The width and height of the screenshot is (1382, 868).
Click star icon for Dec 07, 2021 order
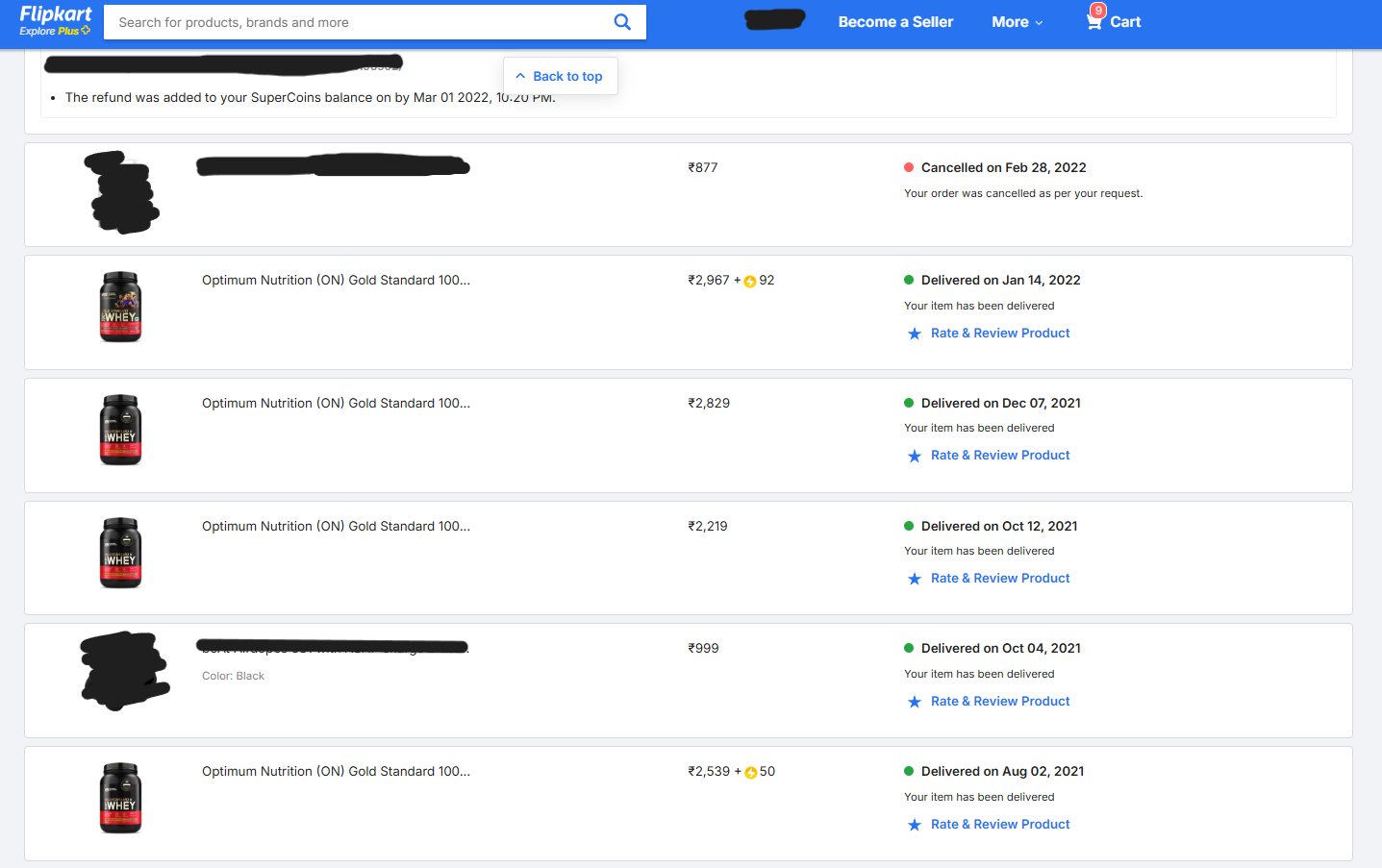point(915,456)
